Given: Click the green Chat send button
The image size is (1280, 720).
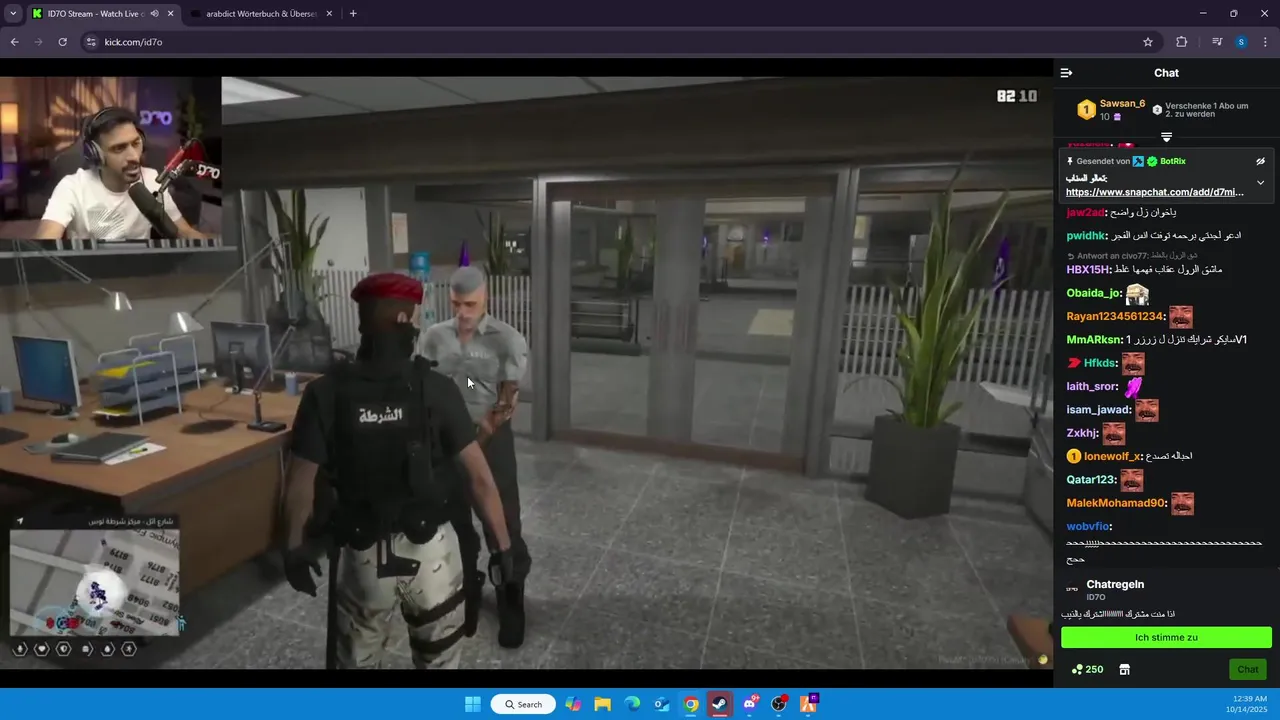Looking at the screenshot, I should pyautogui.click(x=1247, y=669).
